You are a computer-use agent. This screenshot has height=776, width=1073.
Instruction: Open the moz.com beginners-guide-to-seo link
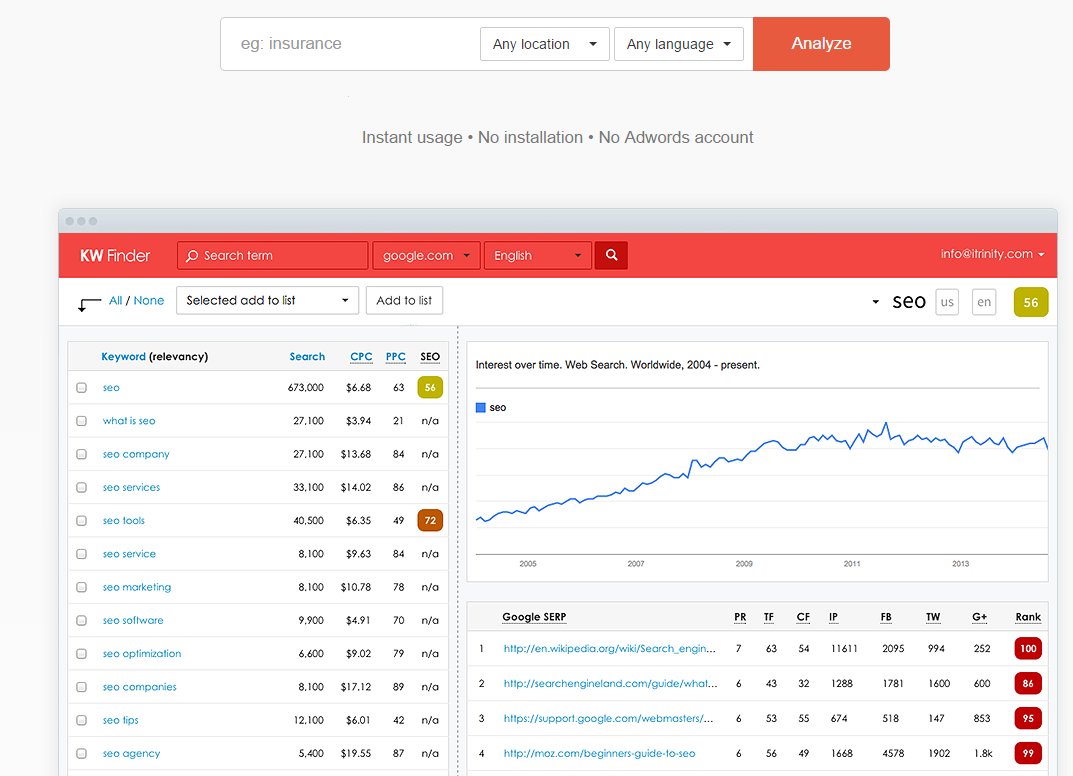(x=599, y=753)
